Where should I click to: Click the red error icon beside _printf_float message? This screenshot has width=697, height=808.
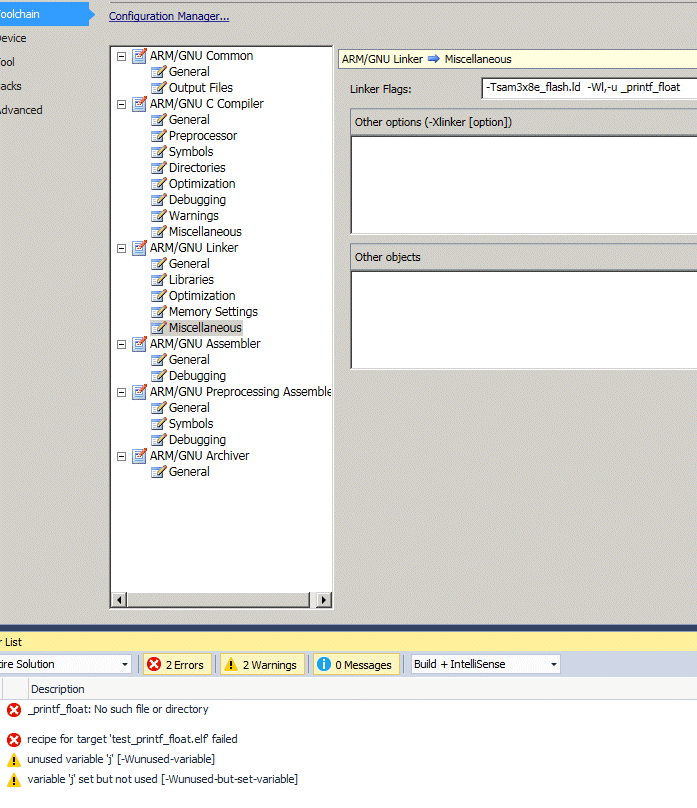(14, 710)
